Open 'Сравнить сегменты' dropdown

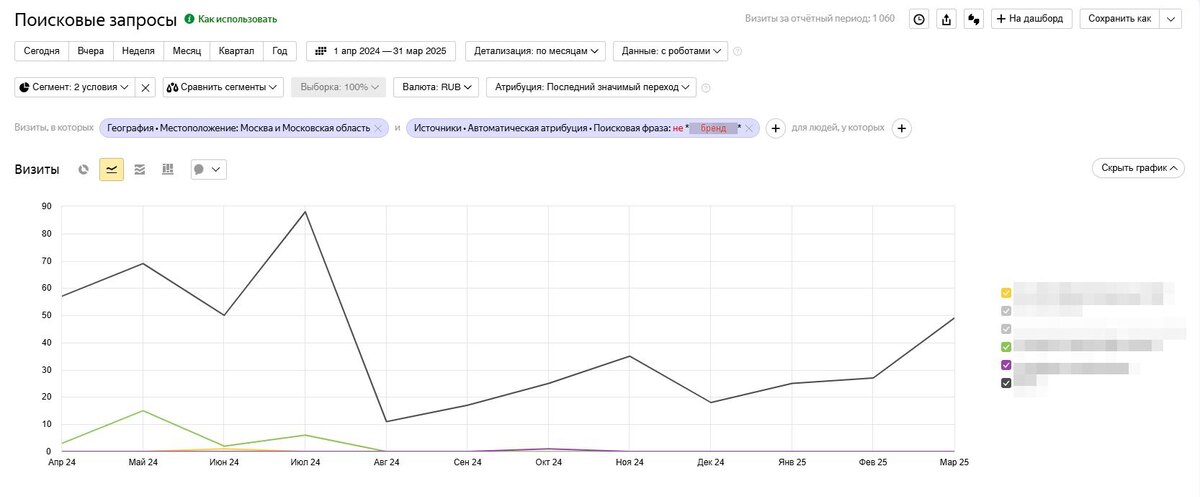click(x=224, y=87)
